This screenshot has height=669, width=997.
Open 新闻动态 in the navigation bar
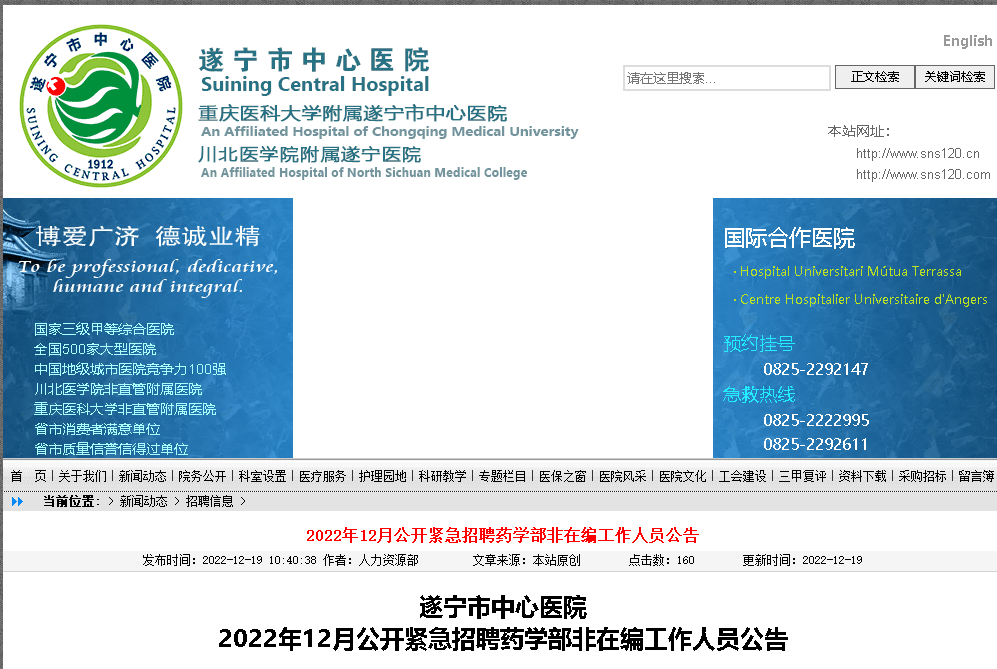click(142, 476)
